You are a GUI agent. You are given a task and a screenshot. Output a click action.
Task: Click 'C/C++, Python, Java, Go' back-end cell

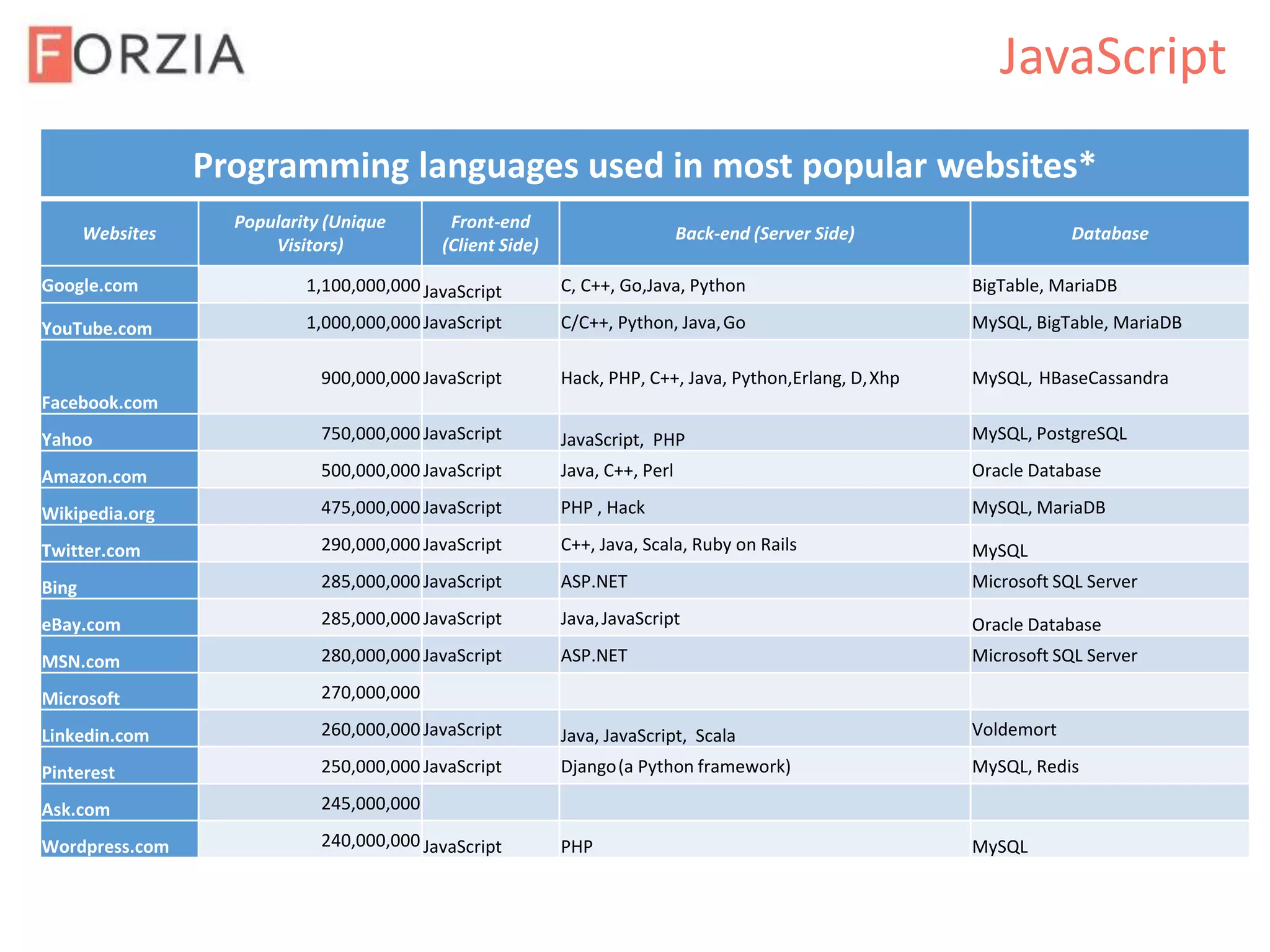(653, 323)
